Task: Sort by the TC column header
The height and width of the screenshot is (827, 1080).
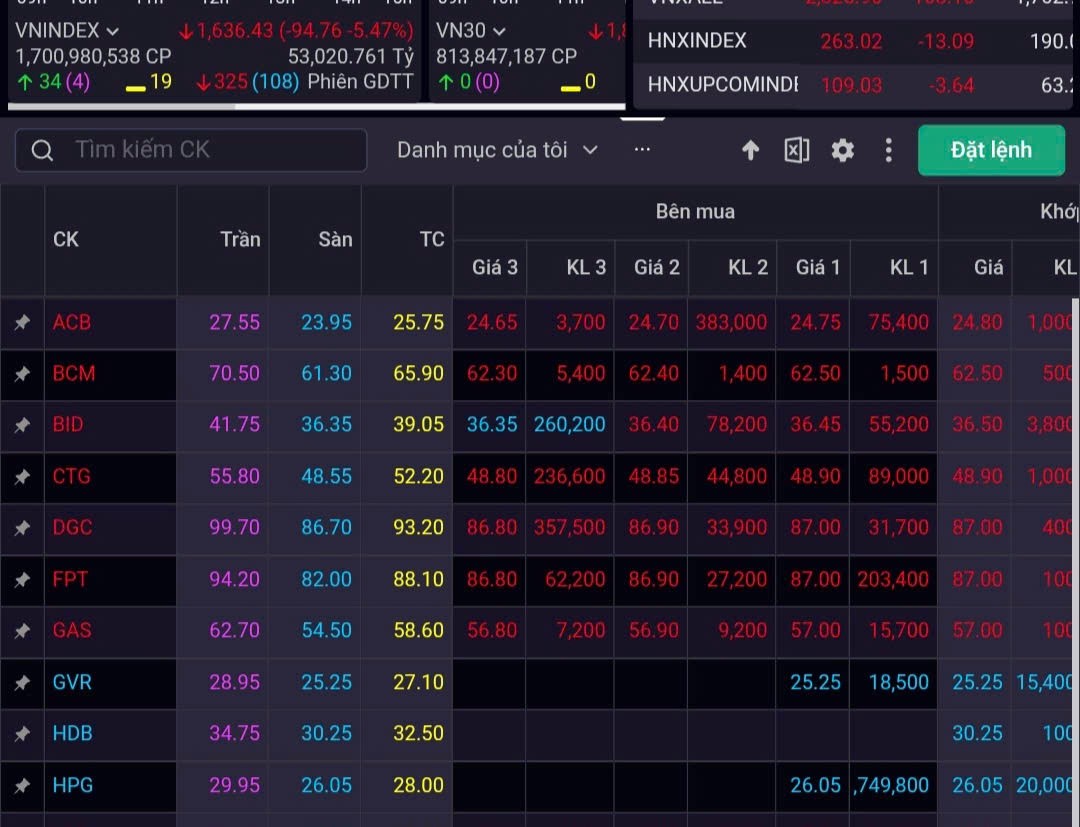Action: point(432,240)
